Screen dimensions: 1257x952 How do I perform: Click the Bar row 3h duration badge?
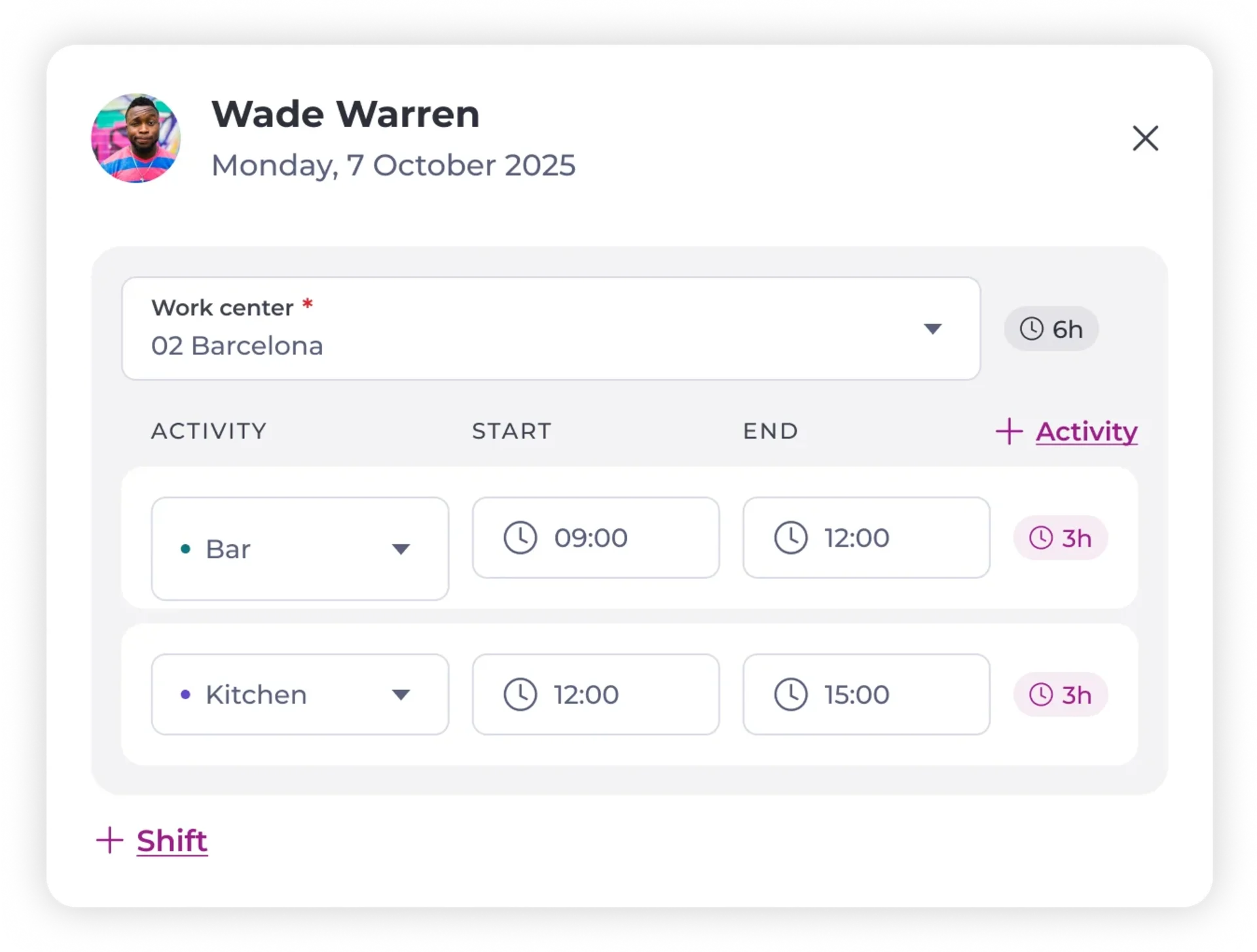1060,538
